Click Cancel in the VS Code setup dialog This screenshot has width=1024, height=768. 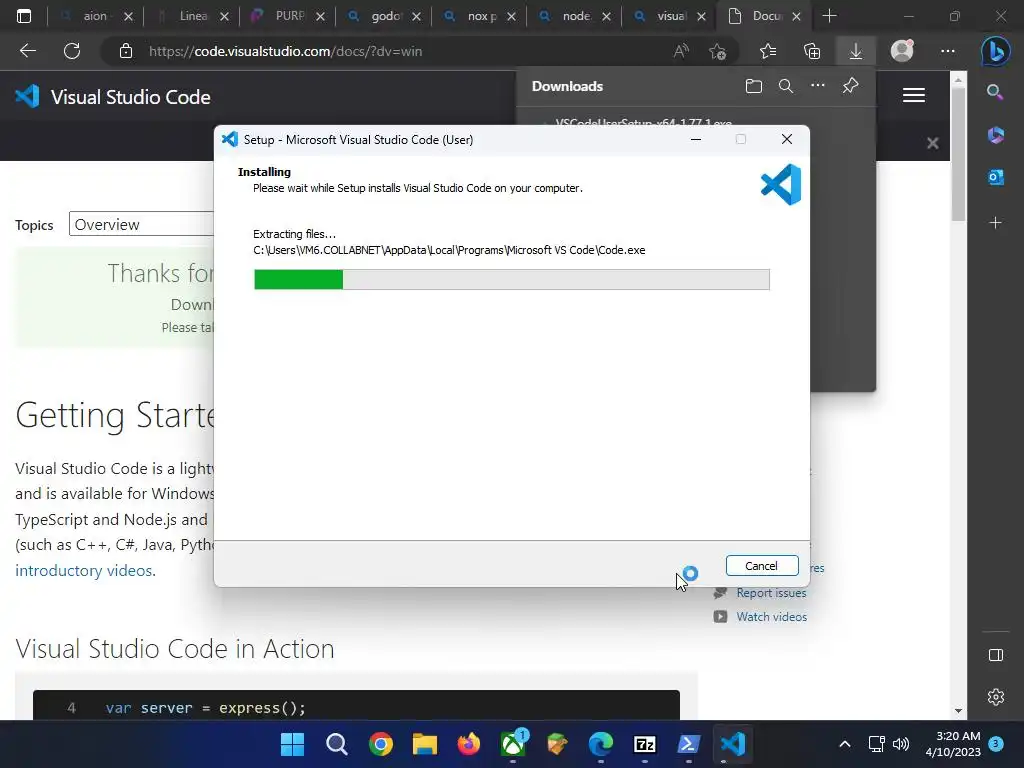[x=761, y=566]
